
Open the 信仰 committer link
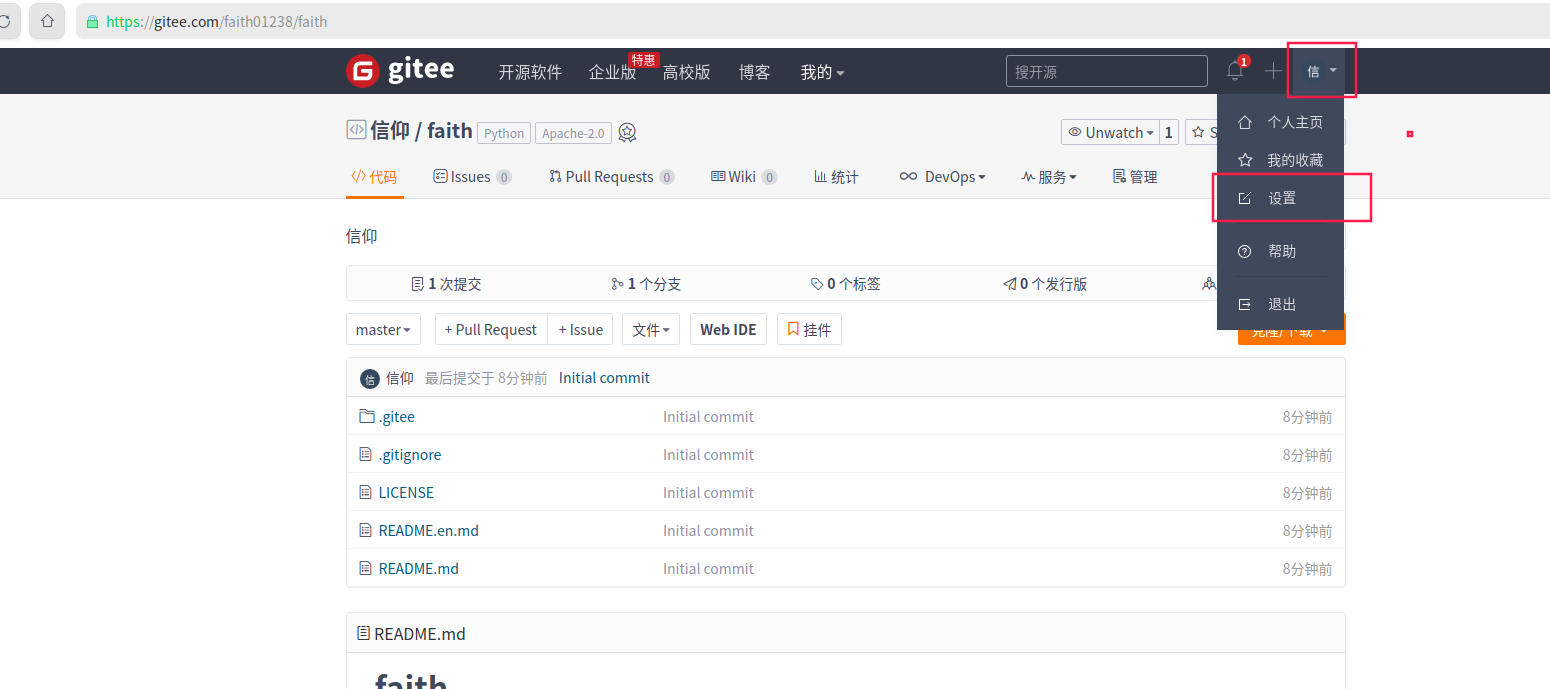(400, 378)
